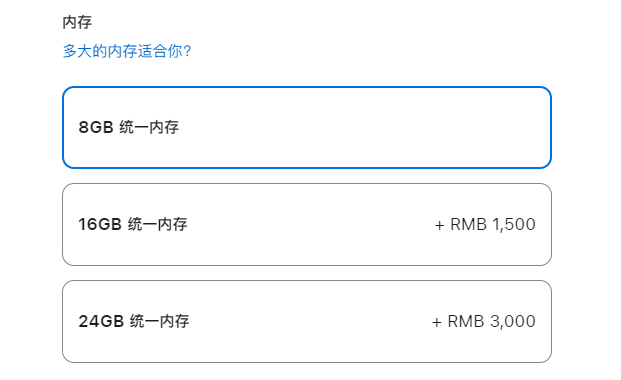621x380 pixels.
Task: Click 统一内存 text in the 8GB card
Action: point(149,127)
